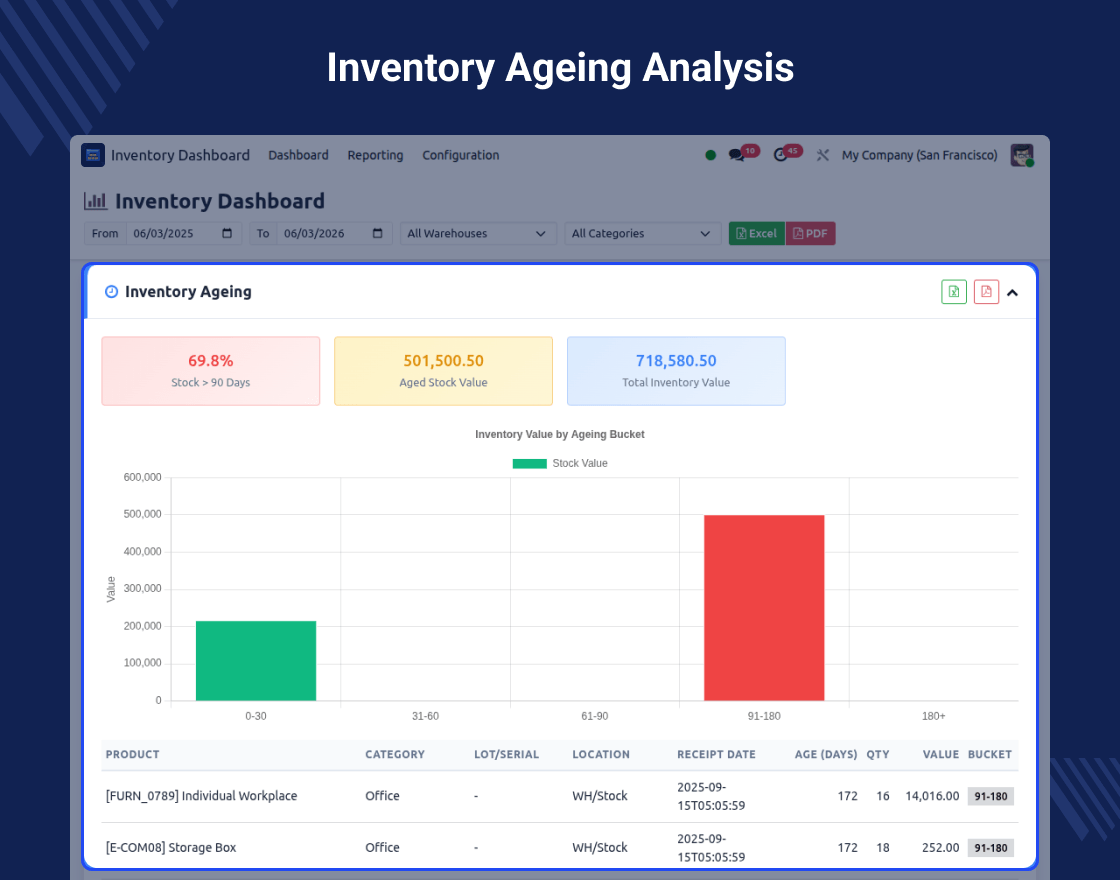Click the 14,016.00 value cell

932,796
